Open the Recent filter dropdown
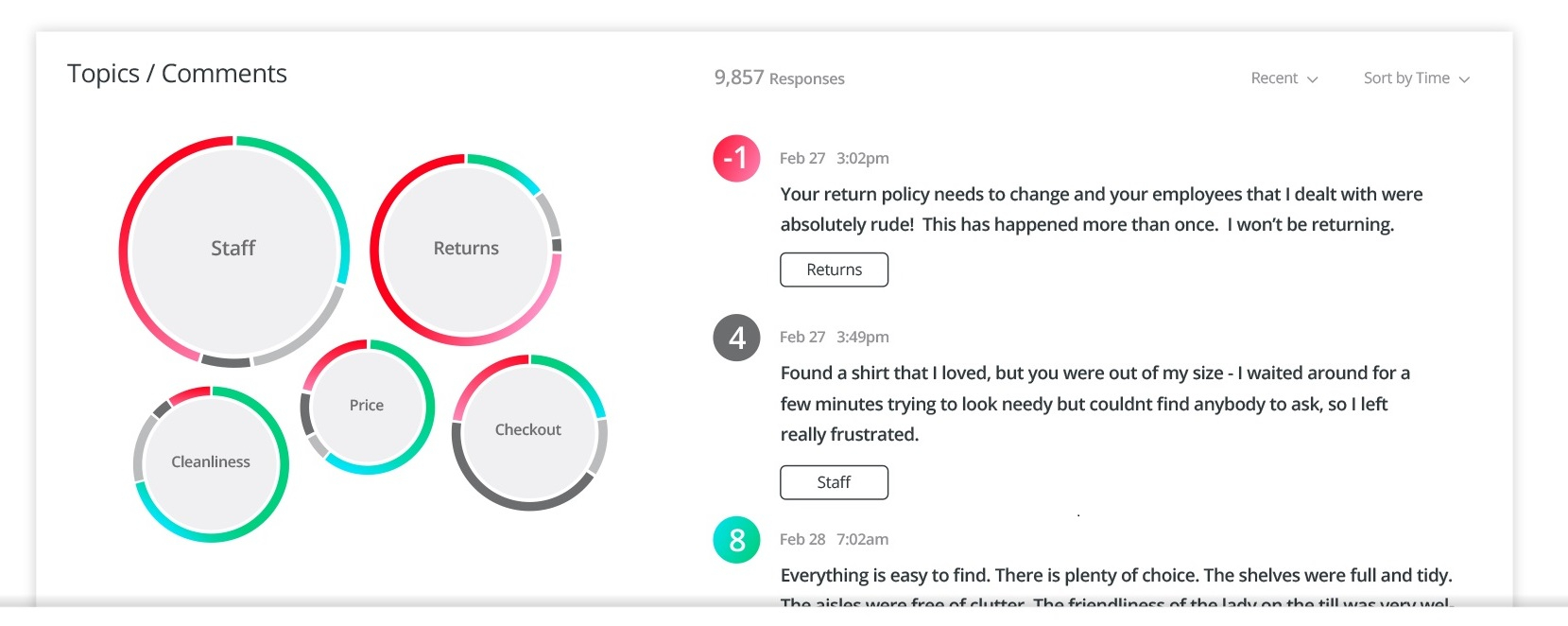 click(x=1284, y=78)
